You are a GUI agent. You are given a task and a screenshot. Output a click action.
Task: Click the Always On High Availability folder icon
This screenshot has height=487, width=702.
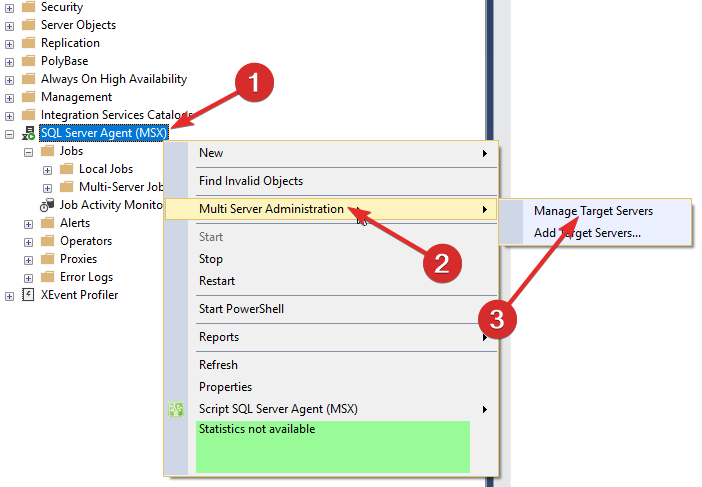click(x=29, y=79)
